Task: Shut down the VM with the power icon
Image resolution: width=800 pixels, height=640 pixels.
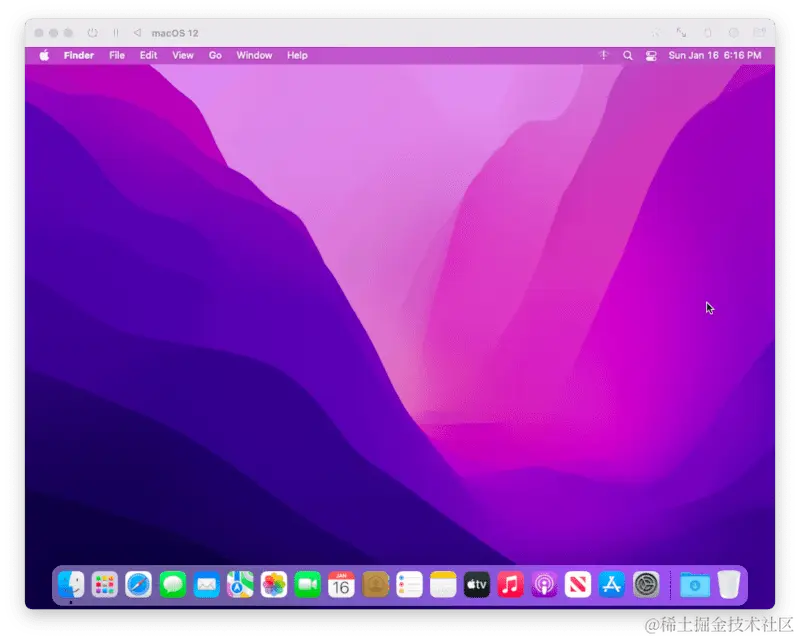Action: pos(92,33)
